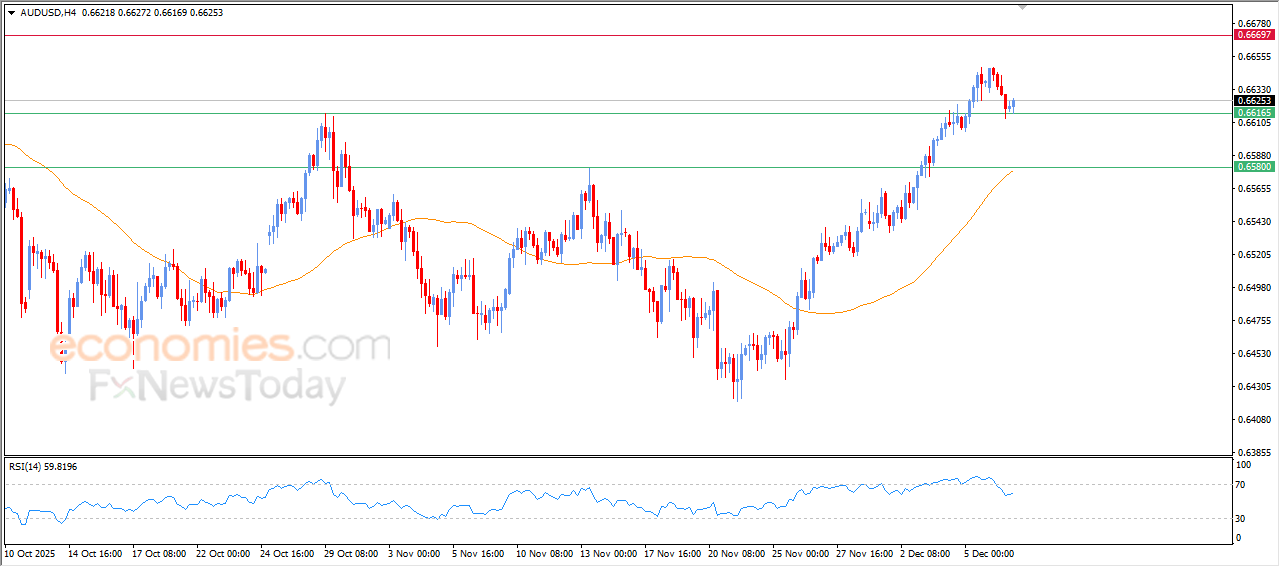Click the green 0.66165 price level label

tap(1254, 113)
